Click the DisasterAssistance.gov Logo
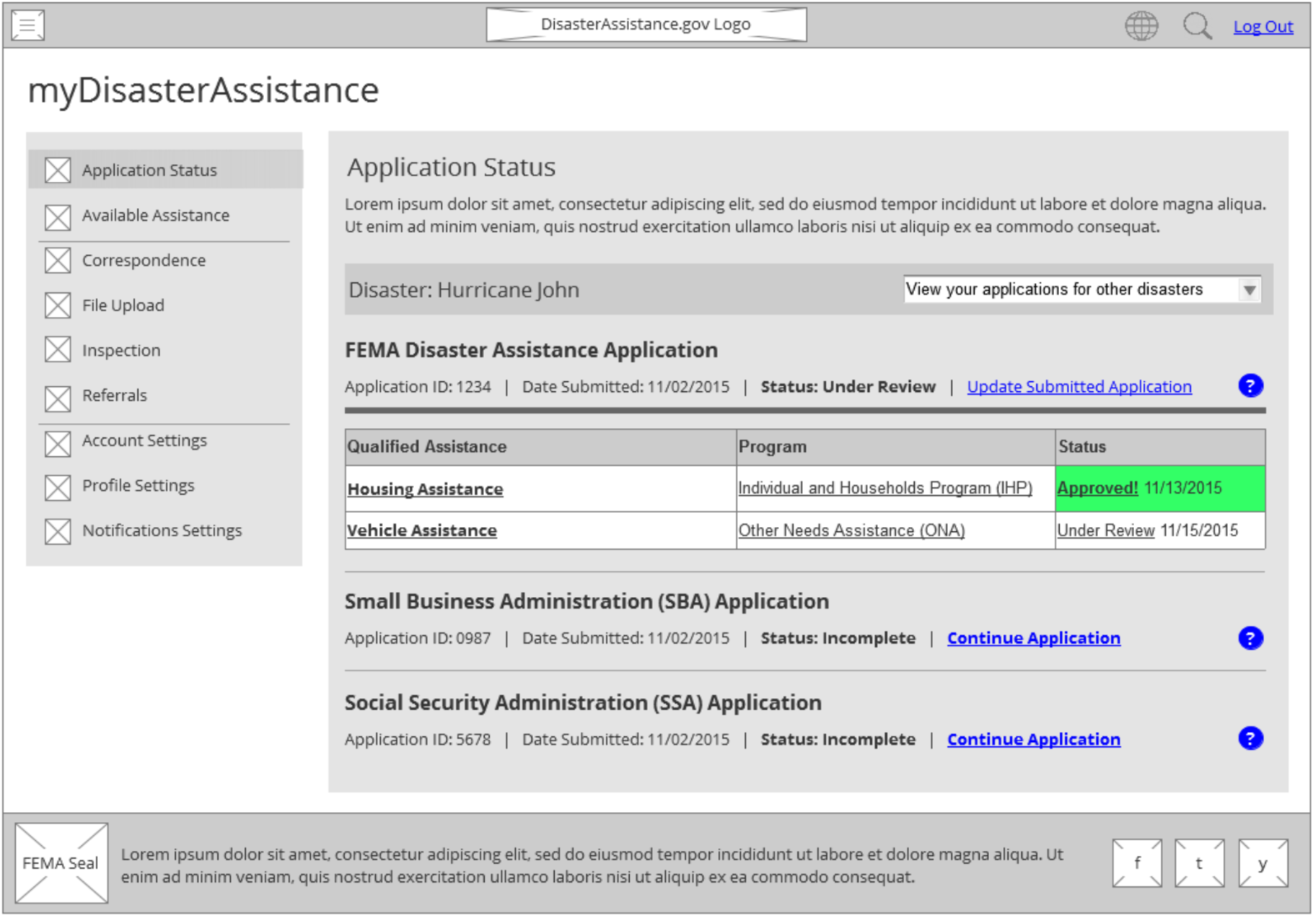1316x918 pixels. tap(646, 25)
